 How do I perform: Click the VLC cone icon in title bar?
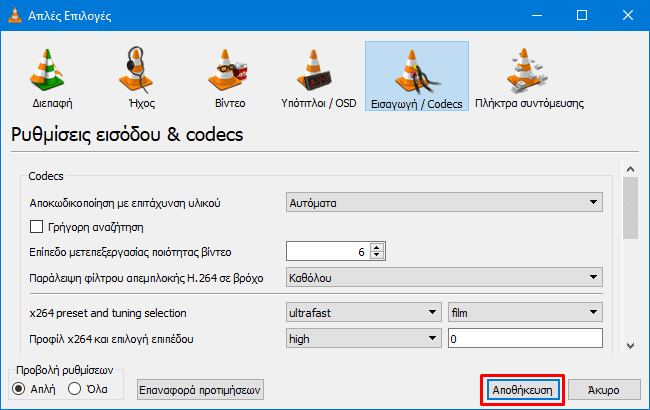pos(15,15)
